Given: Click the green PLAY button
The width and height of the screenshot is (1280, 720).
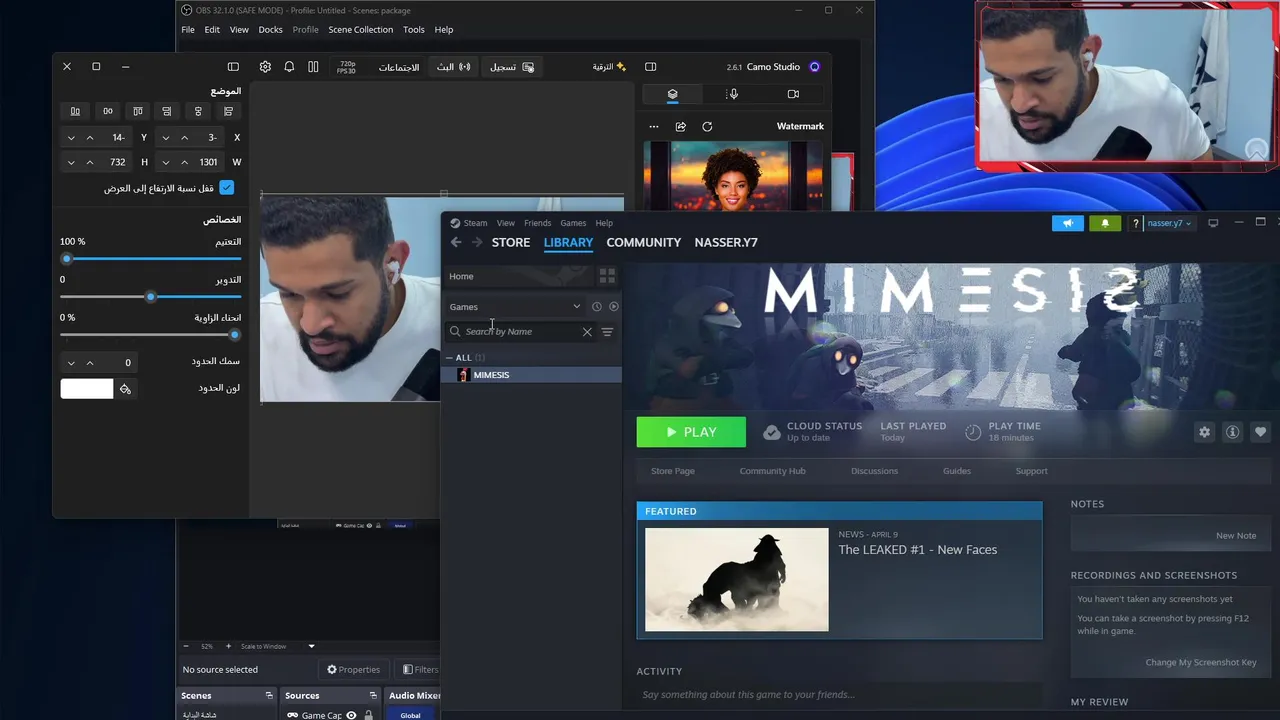Looking at the screenshot, I should click(691, 432).
